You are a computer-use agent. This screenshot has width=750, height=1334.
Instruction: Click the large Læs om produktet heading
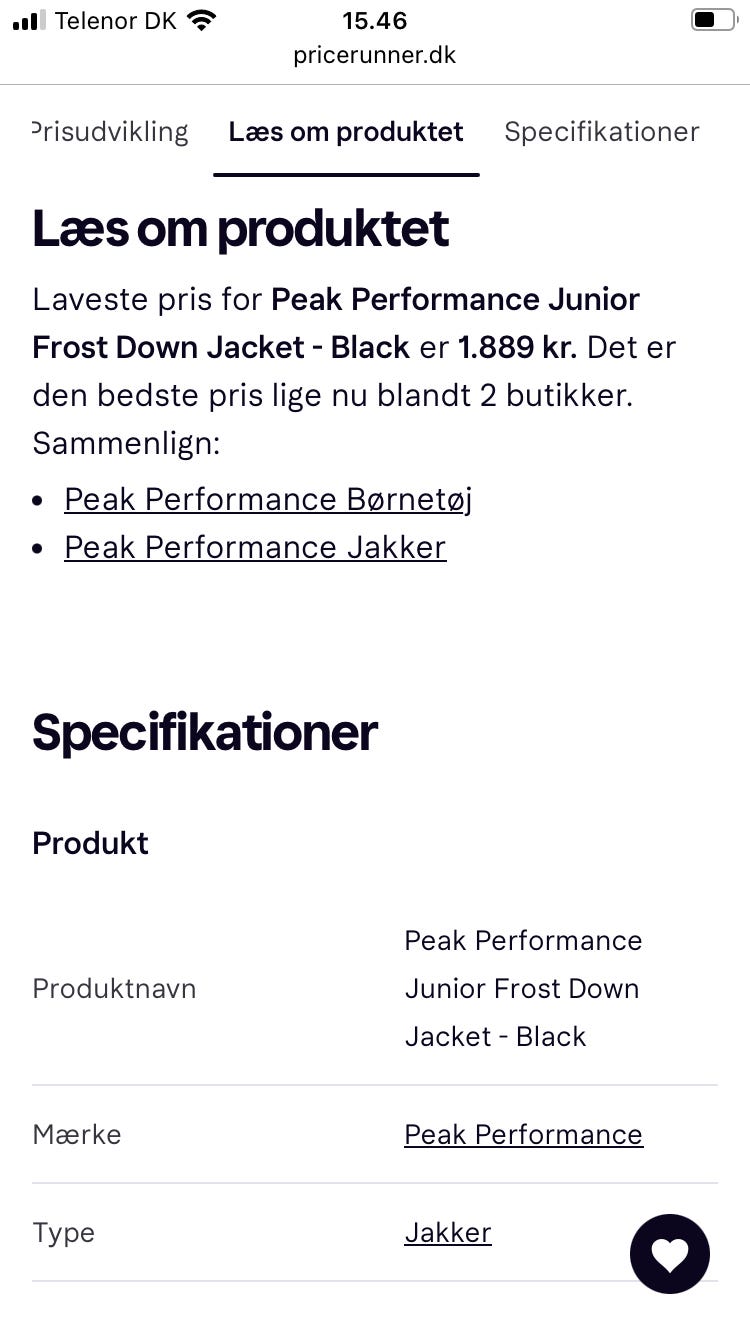[241, 229]
